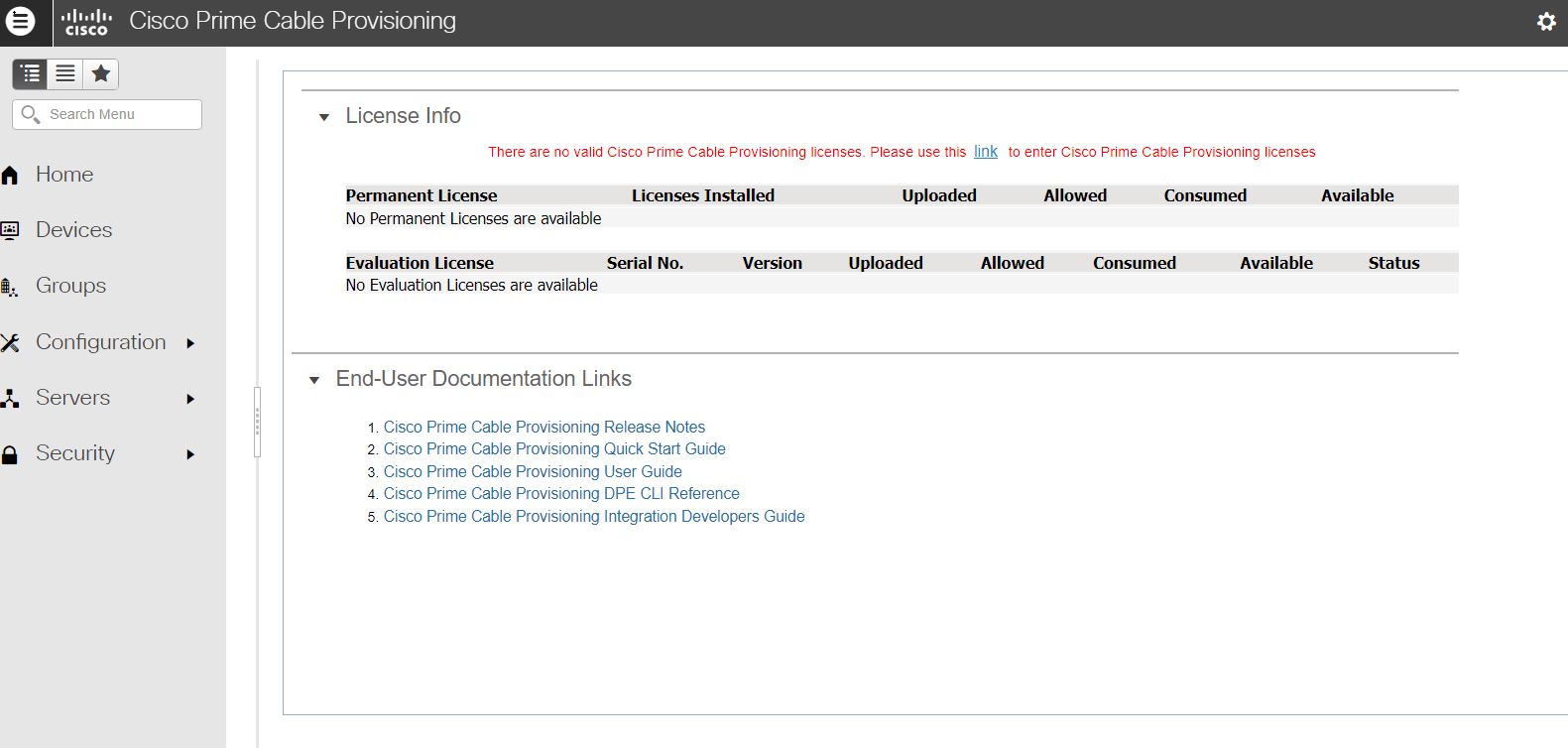Click the Serial No. column header
The height and width of the screenshot is (748, 1568).
tap(645, 263)
